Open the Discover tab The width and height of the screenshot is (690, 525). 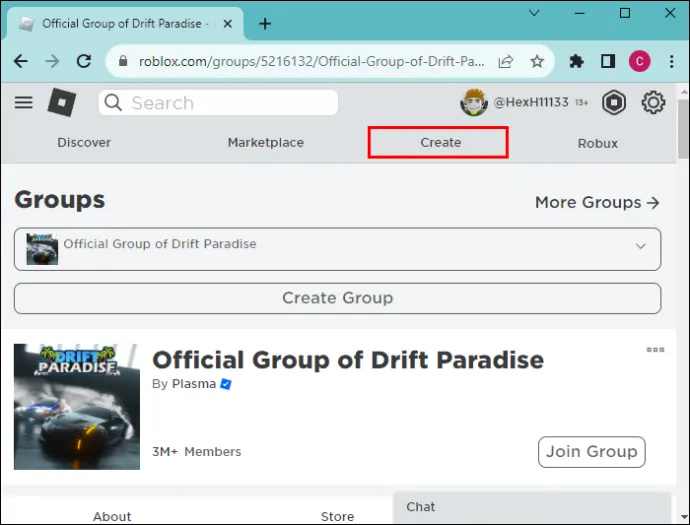click(84, 143)
